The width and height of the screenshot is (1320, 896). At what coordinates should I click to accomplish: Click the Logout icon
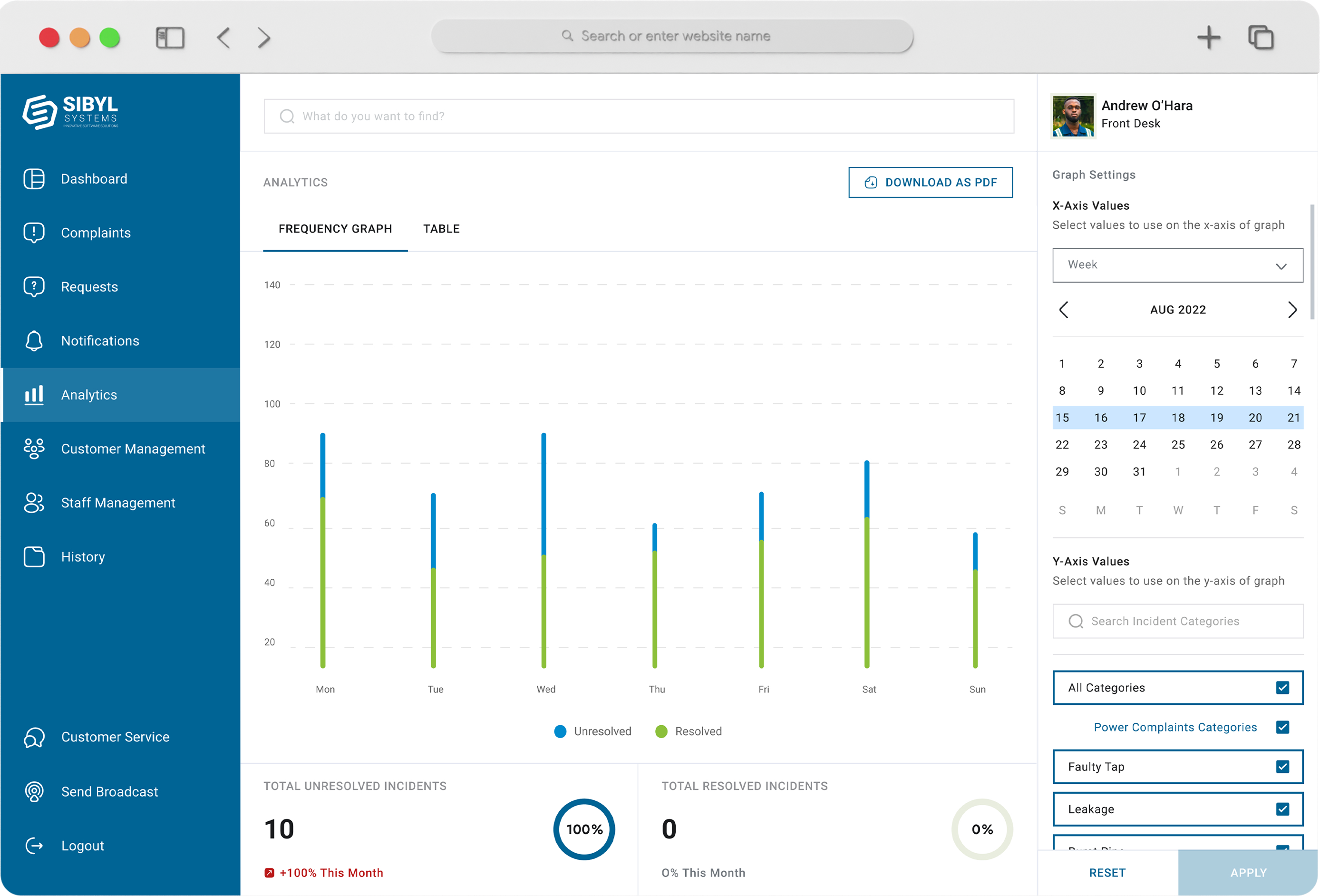pos(34,846)
